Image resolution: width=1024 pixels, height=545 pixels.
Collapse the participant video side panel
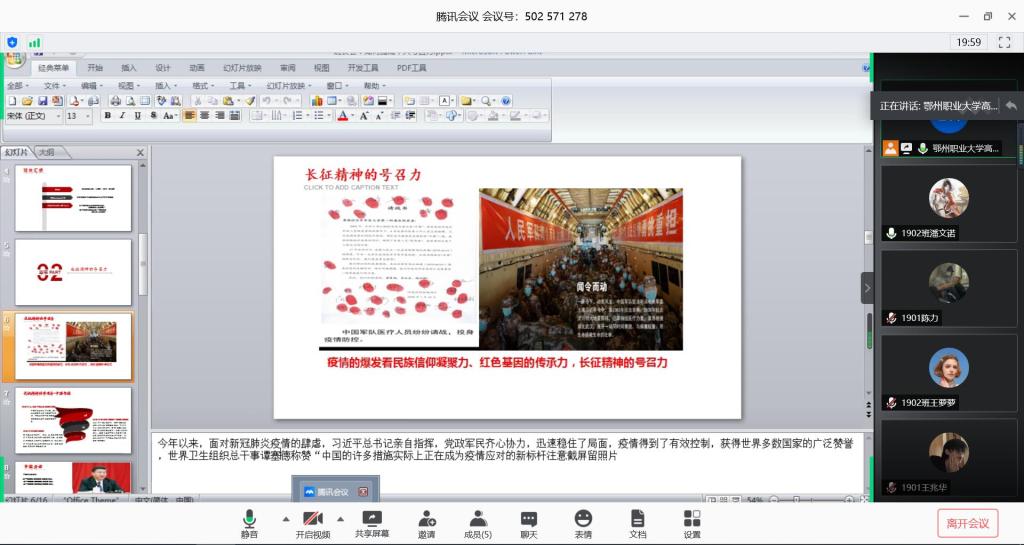(867, 288)
